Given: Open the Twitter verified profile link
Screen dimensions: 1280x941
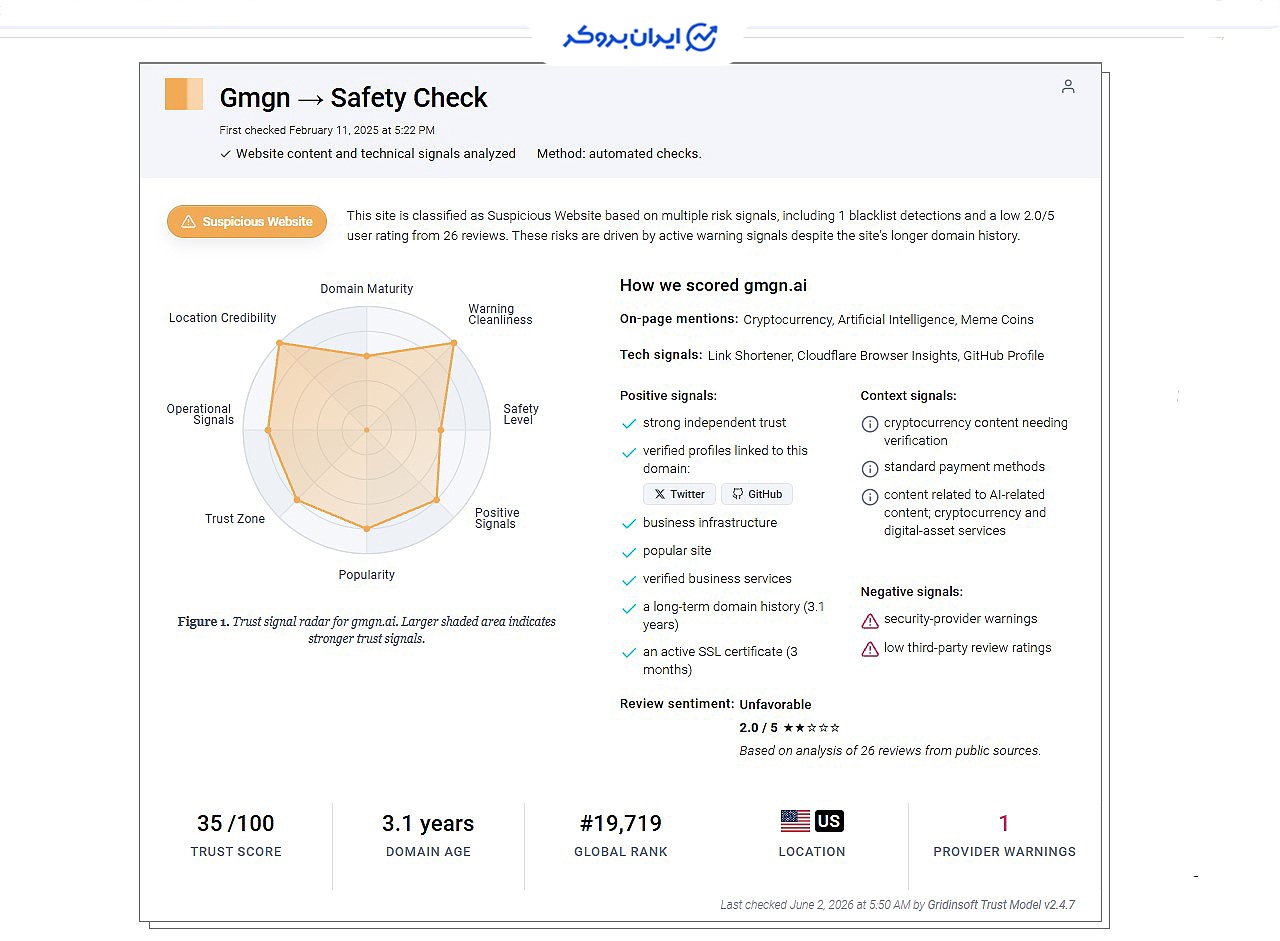Looking at the screenshot, I should [x=679, y=494].
